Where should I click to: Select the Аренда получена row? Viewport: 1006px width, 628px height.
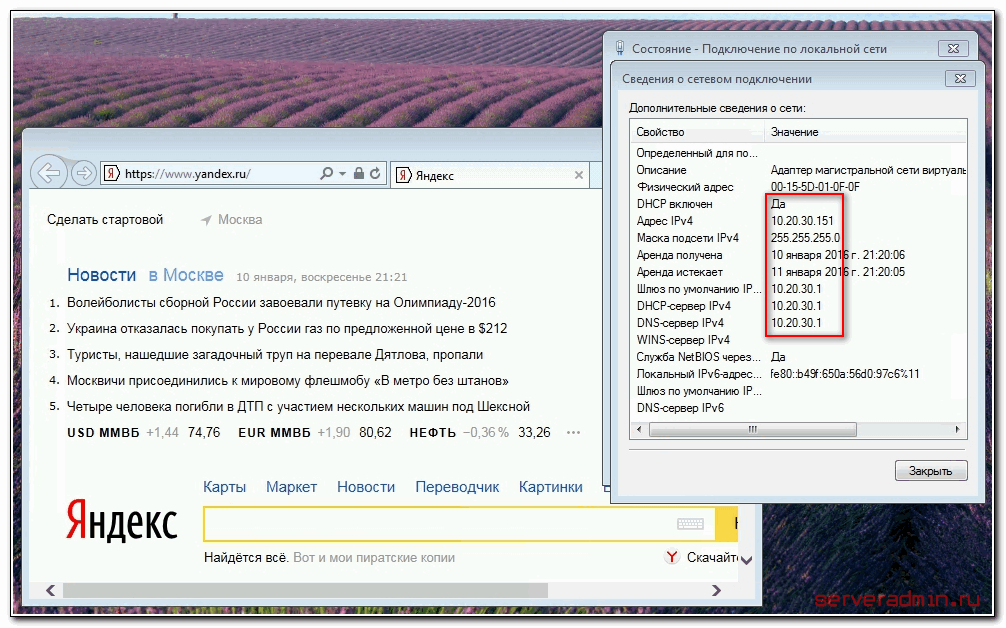coord(799,255)
